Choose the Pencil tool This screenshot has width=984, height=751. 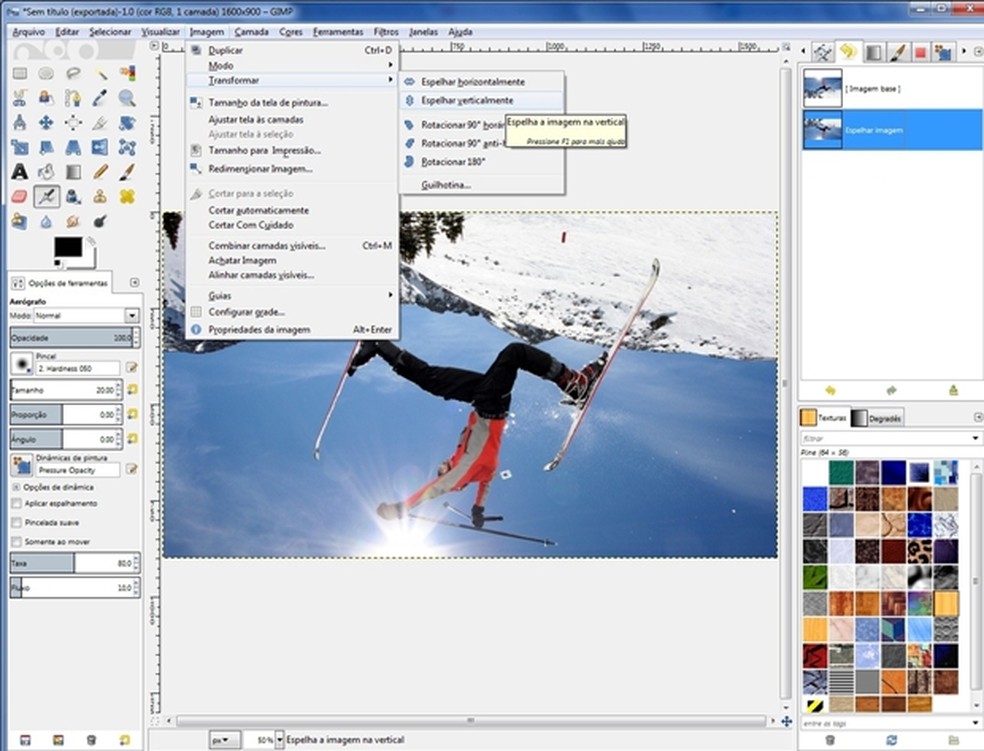[100, 172]
